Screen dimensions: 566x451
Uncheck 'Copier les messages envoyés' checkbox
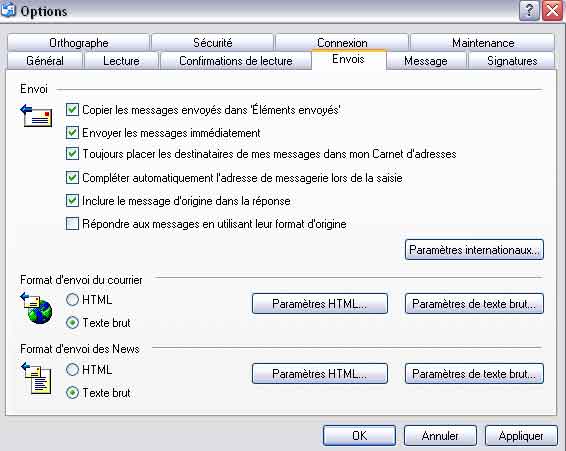(x=73, y=109)
